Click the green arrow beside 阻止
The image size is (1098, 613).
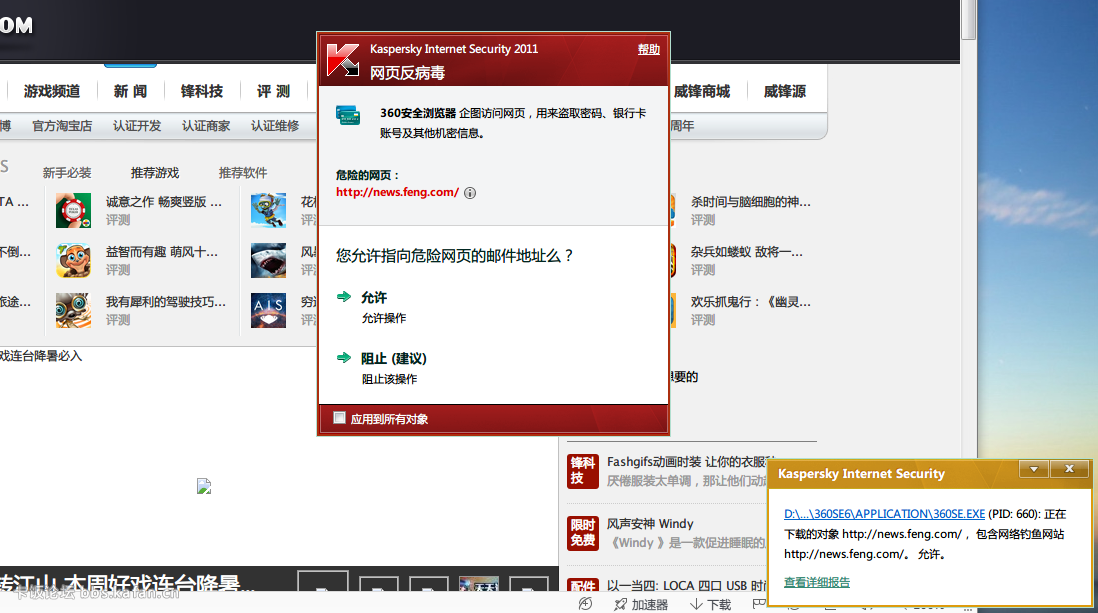pos(344,357)
